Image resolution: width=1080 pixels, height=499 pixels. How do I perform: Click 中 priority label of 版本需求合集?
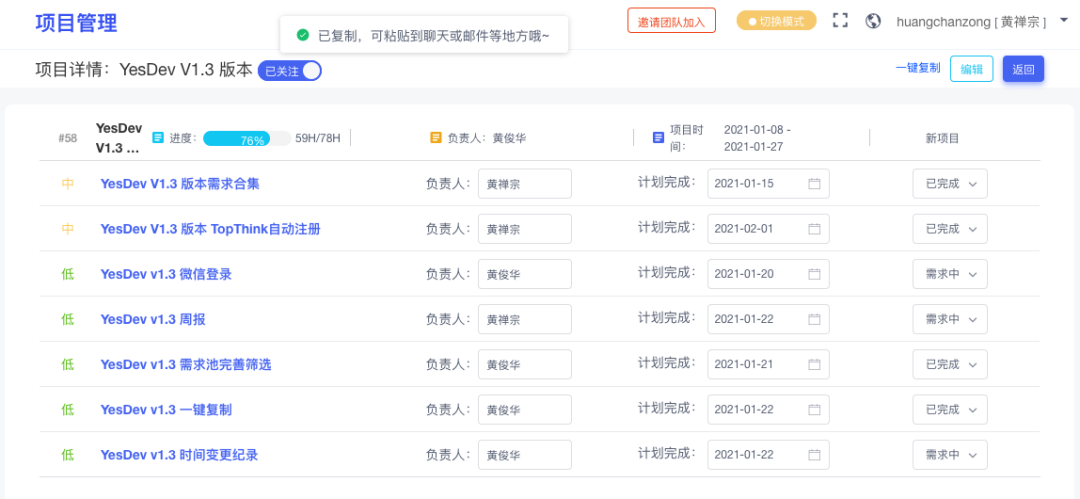pos(68,184)
